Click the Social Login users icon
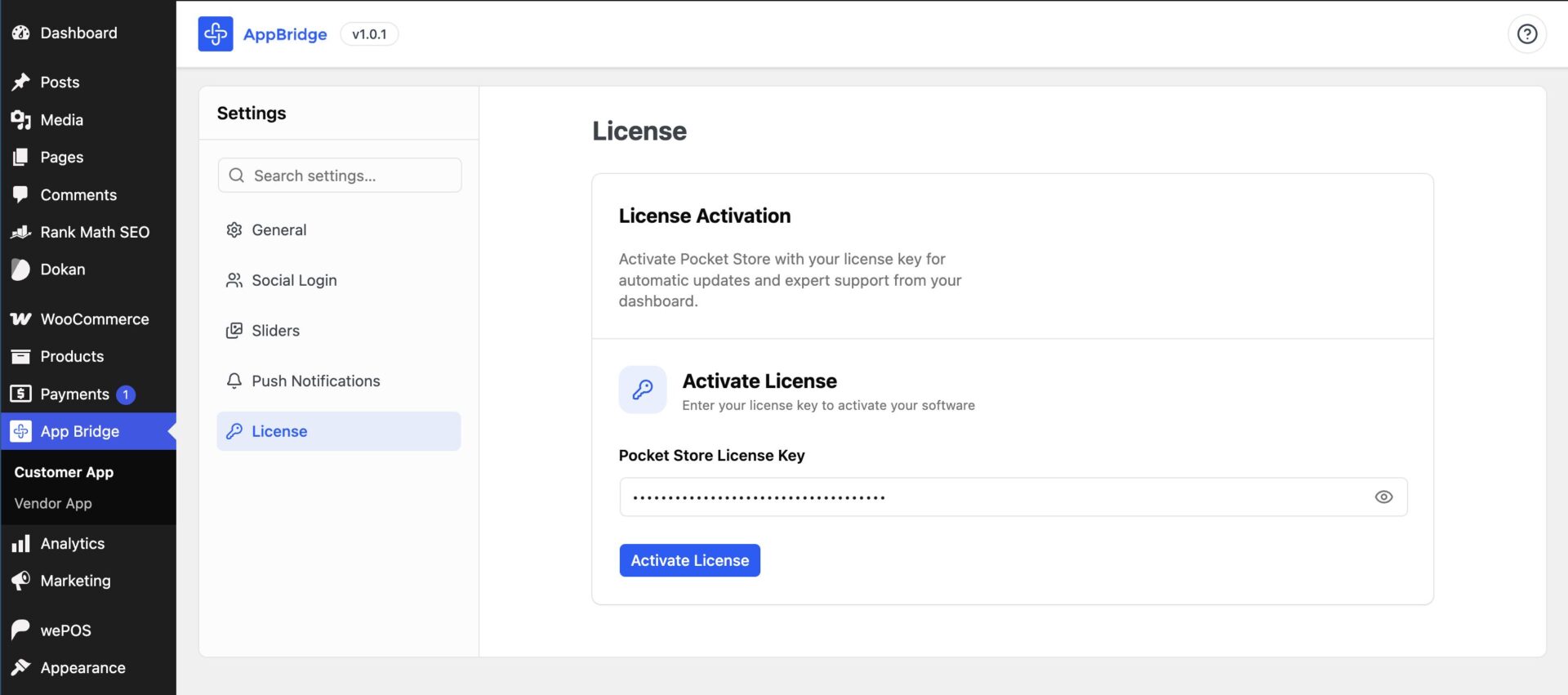 [234, 280]
